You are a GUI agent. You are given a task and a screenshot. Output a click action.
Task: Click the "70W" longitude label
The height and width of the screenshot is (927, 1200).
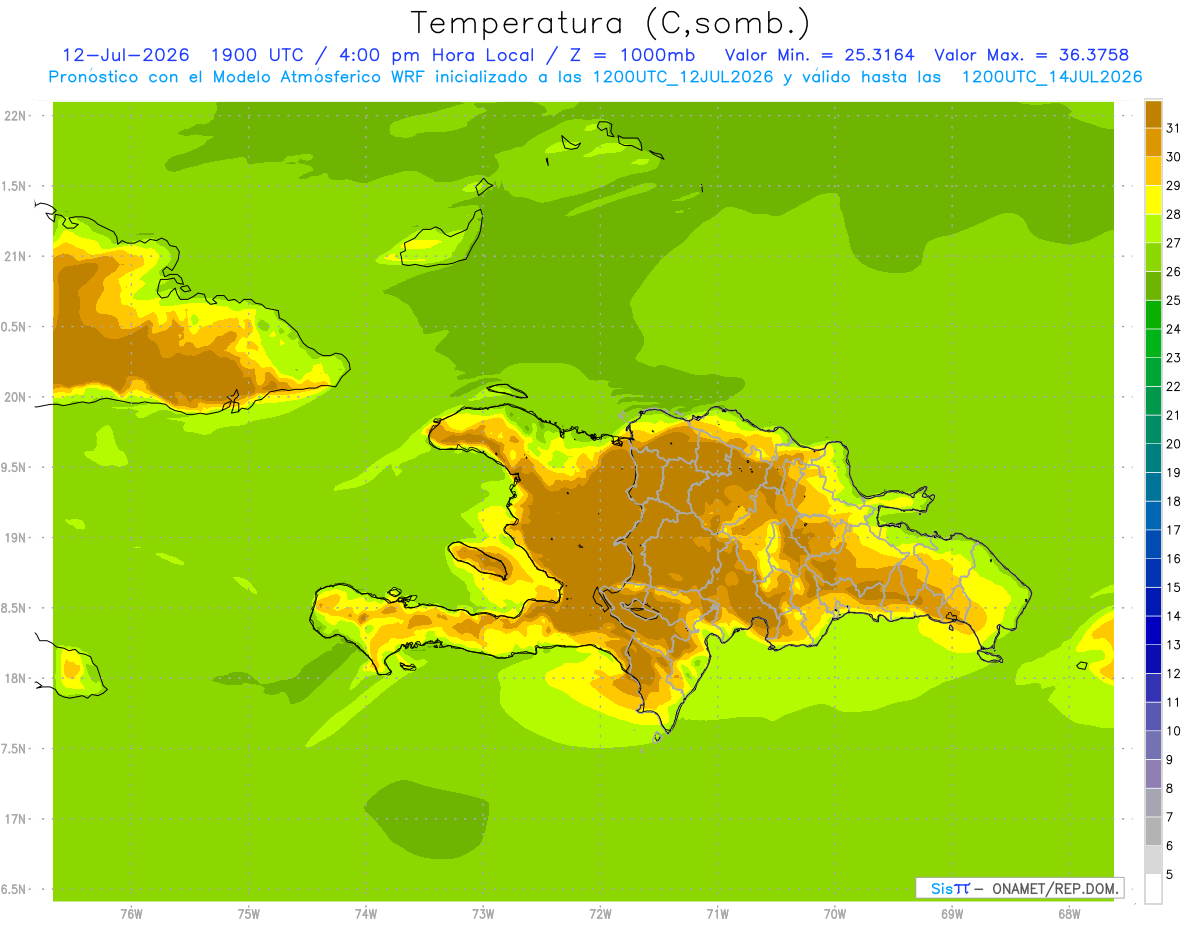coord(835,914)
